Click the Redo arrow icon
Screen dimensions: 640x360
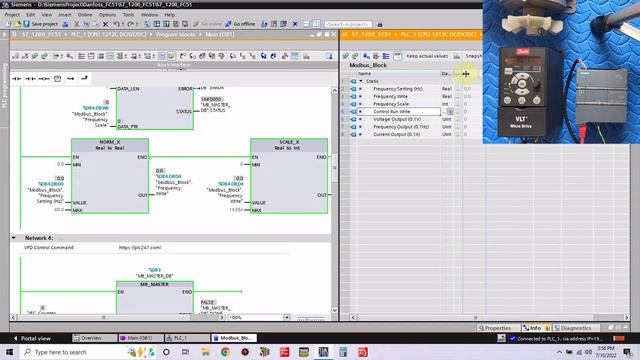(131, 24)
